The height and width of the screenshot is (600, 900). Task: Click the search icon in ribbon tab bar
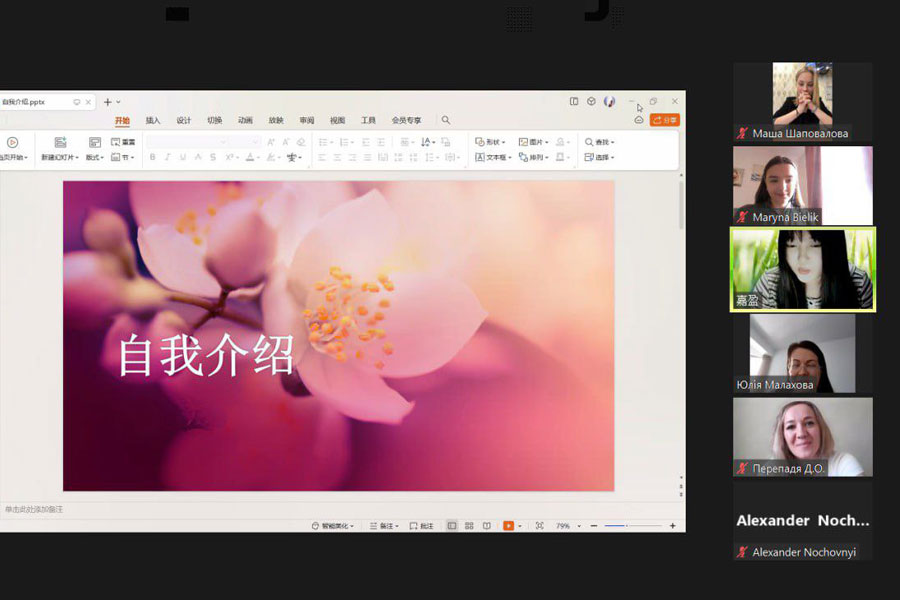446,120
